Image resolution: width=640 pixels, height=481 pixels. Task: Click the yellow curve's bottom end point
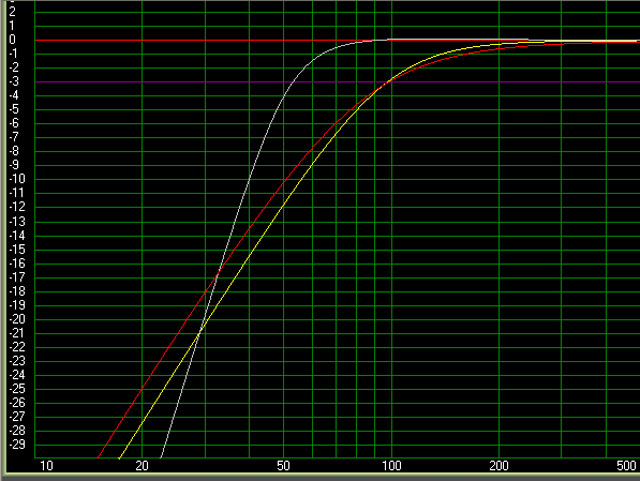click(118, 456)
